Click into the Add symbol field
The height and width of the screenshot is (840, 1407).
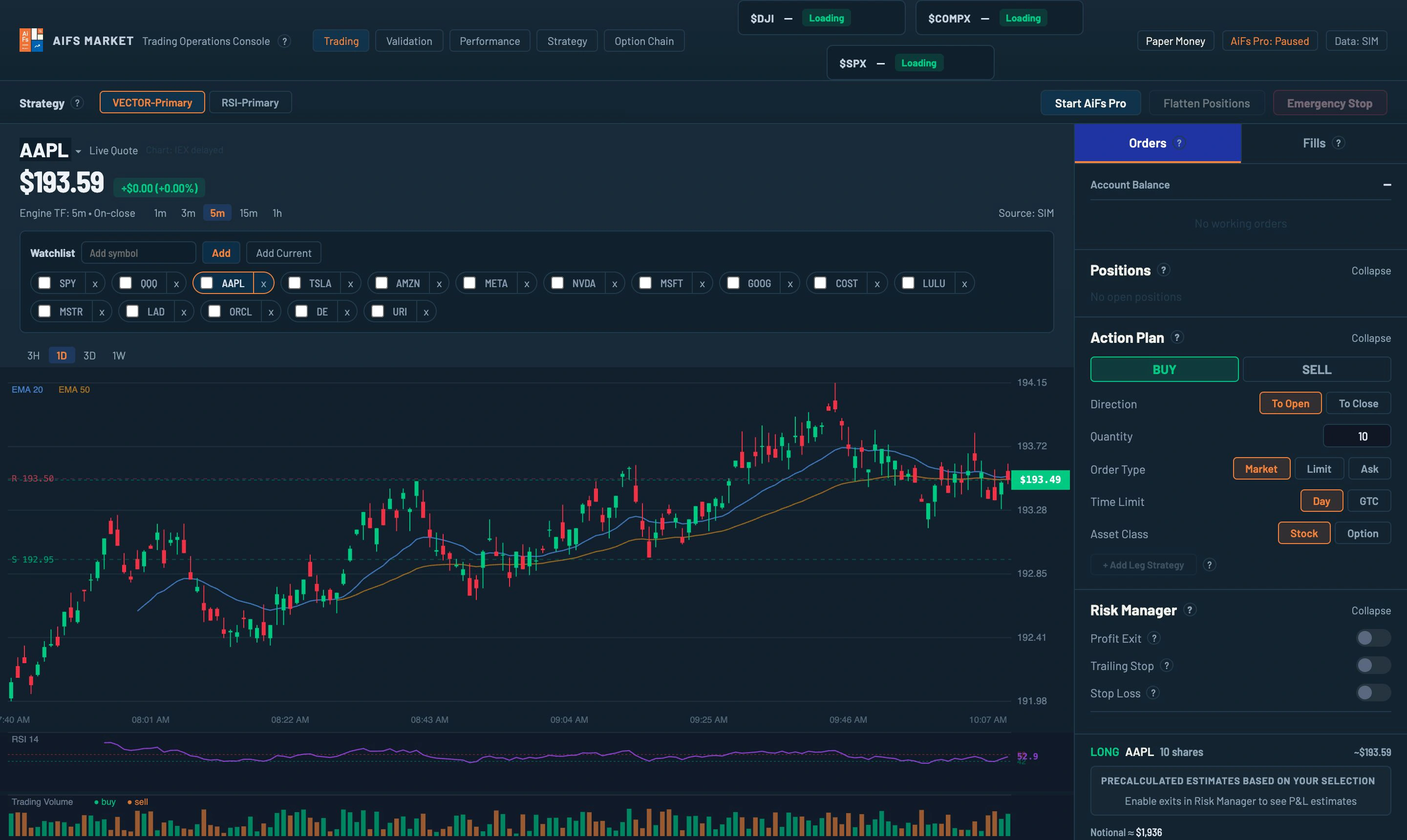(139, 253)
